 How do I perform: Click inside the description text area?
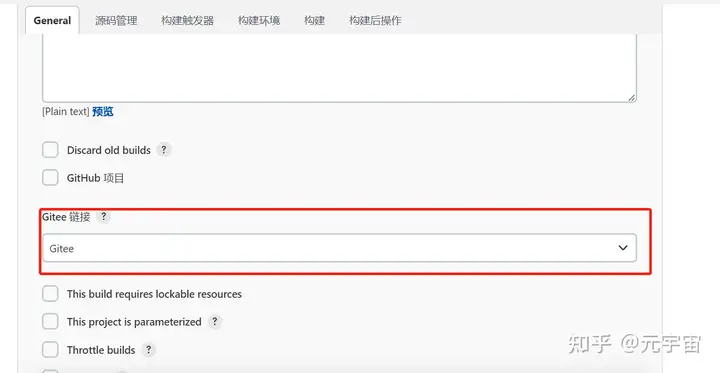(339, 67)
